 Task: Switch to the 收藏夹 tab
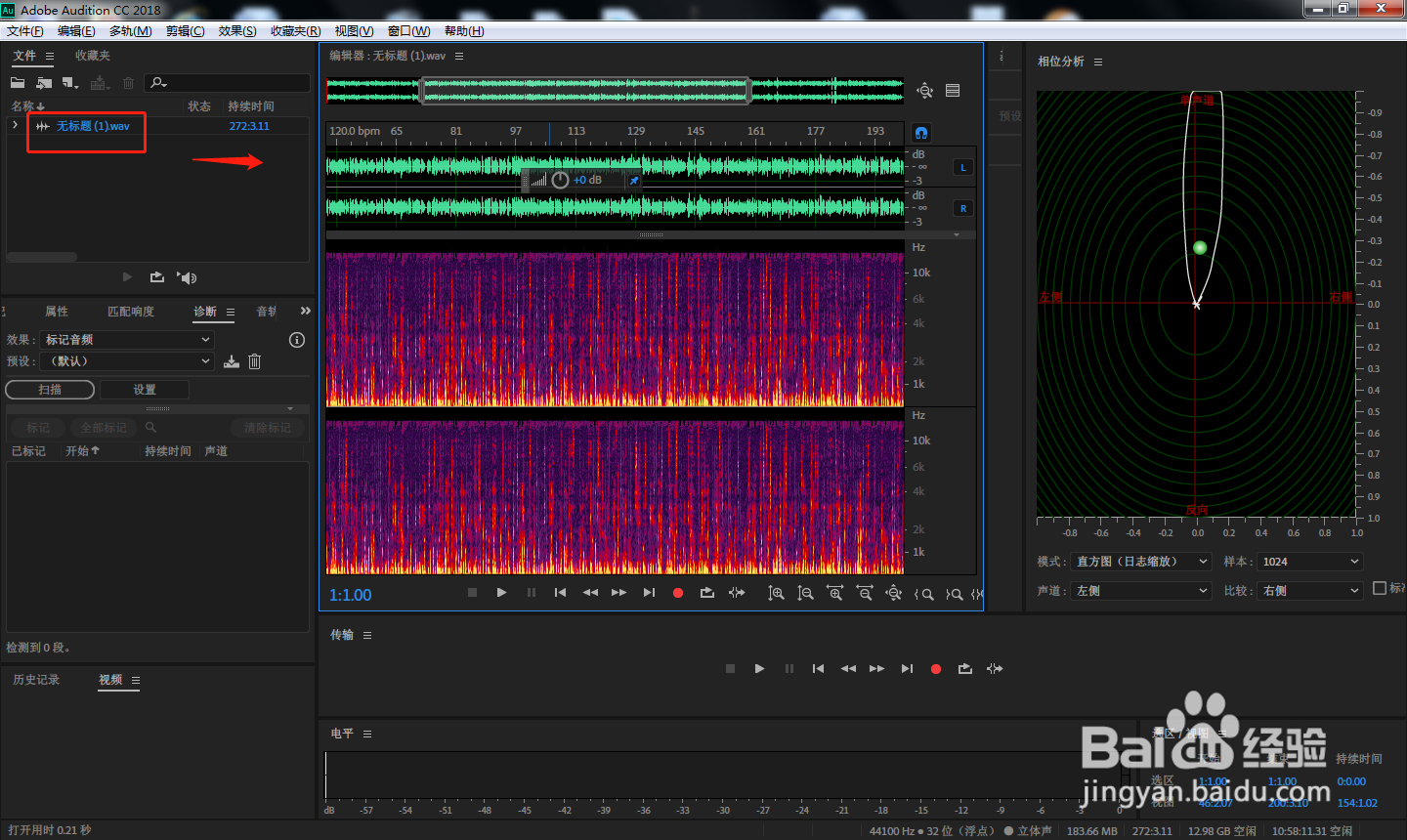[x=93, y=56]
